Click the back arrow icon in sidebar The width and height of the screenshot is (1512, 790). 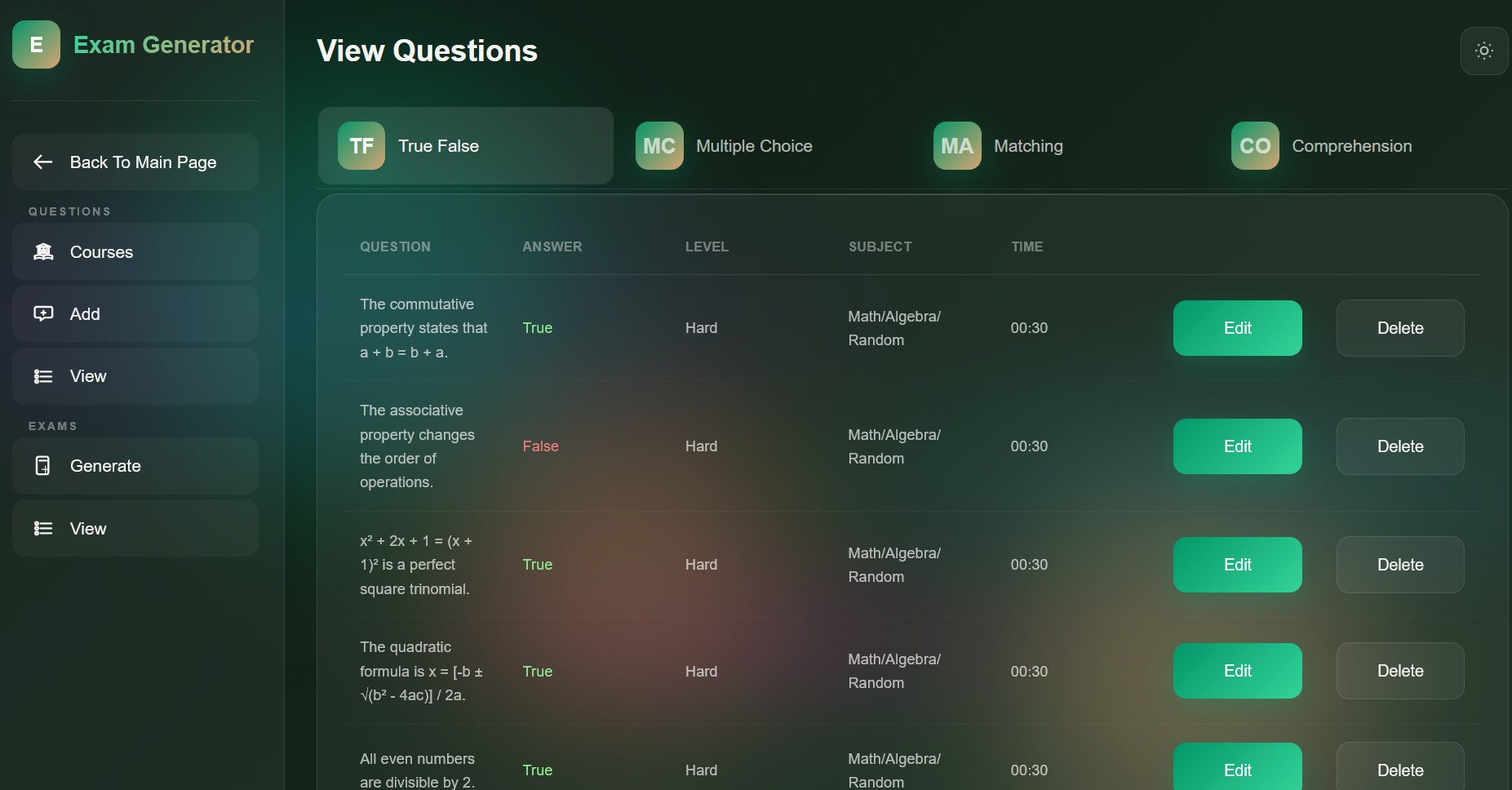(43, 162)
